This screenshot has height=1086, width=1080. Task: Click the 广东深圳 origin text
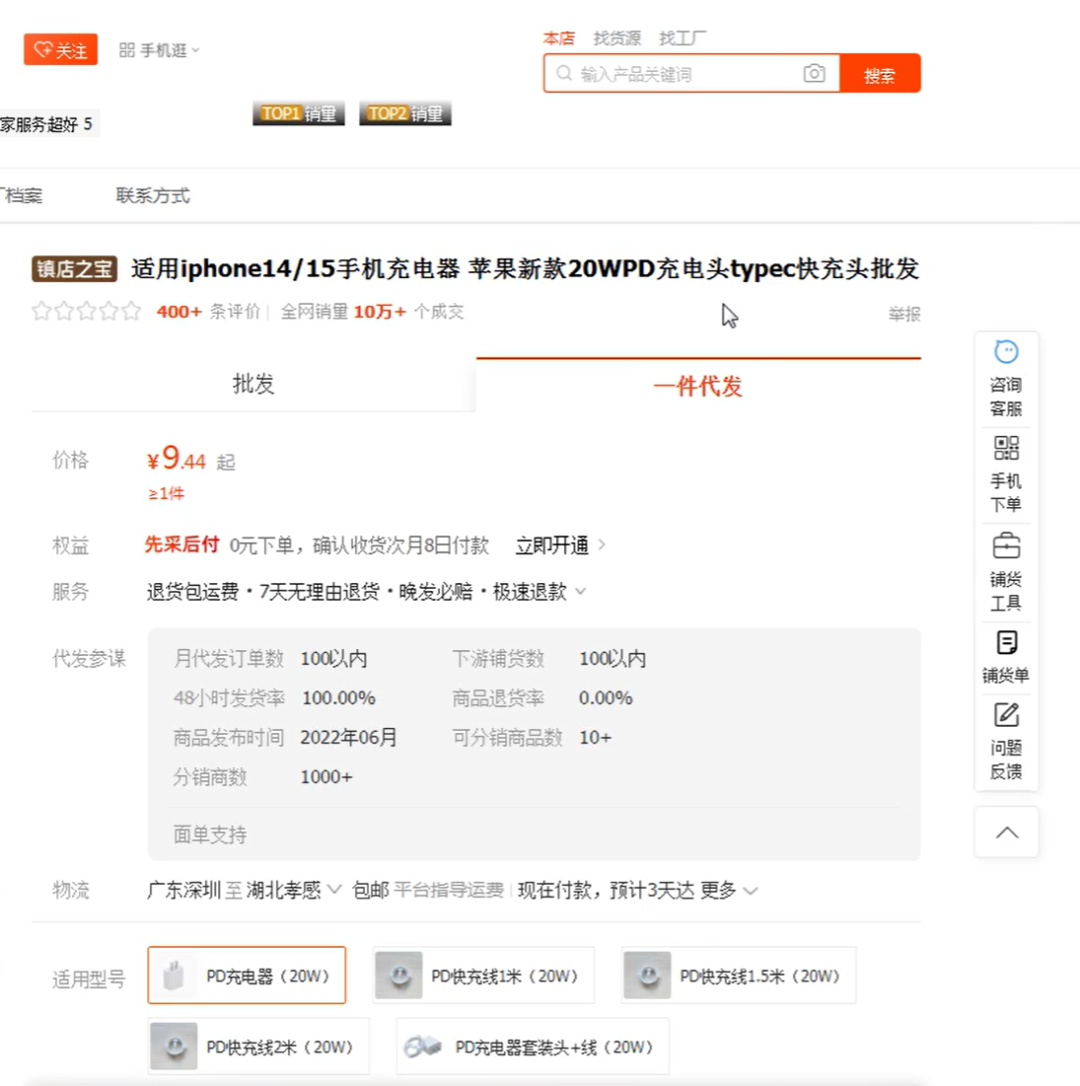tap(184, 890)
